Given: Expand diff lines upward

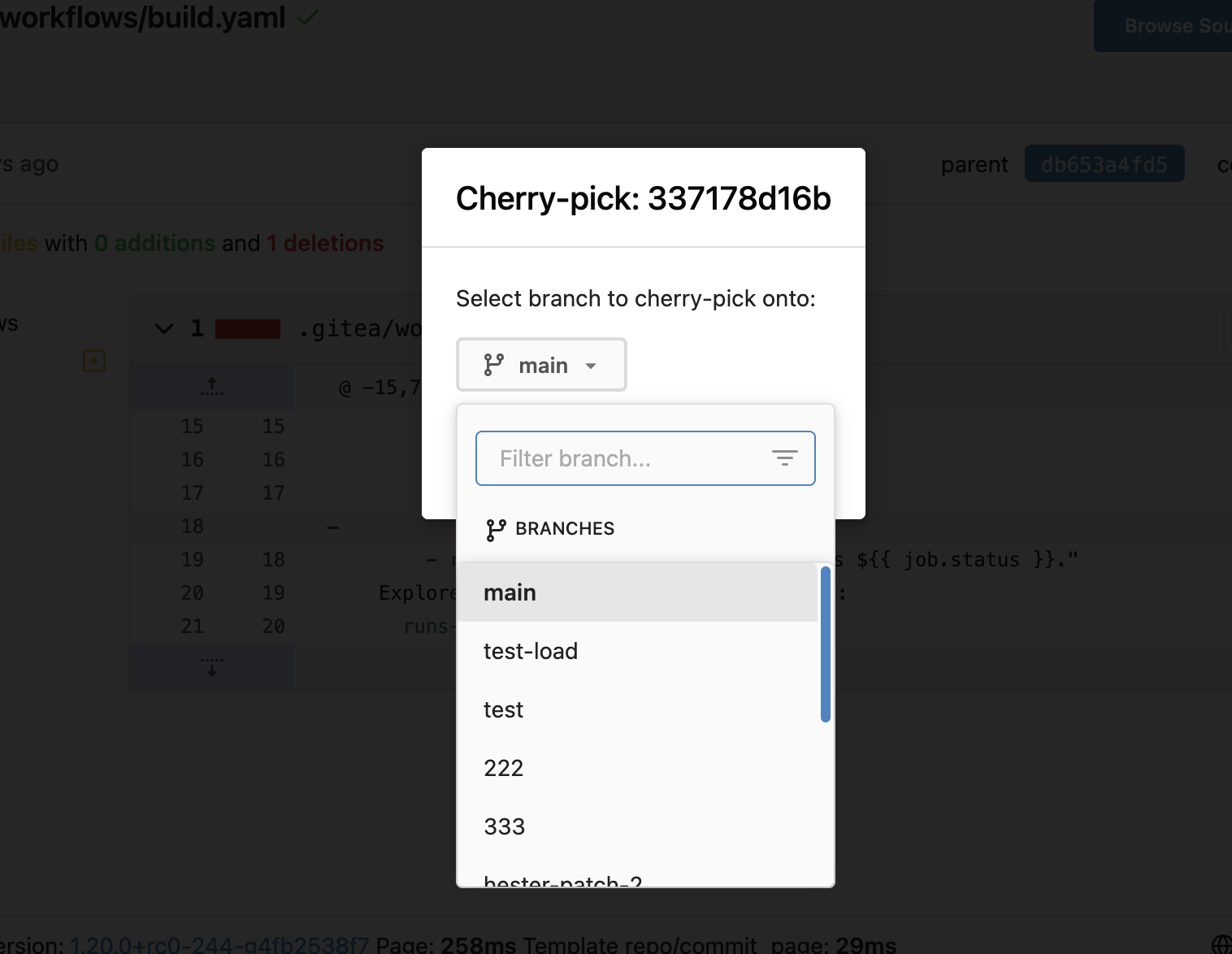Looking at the screenshot, I should [x=212, y=387].
